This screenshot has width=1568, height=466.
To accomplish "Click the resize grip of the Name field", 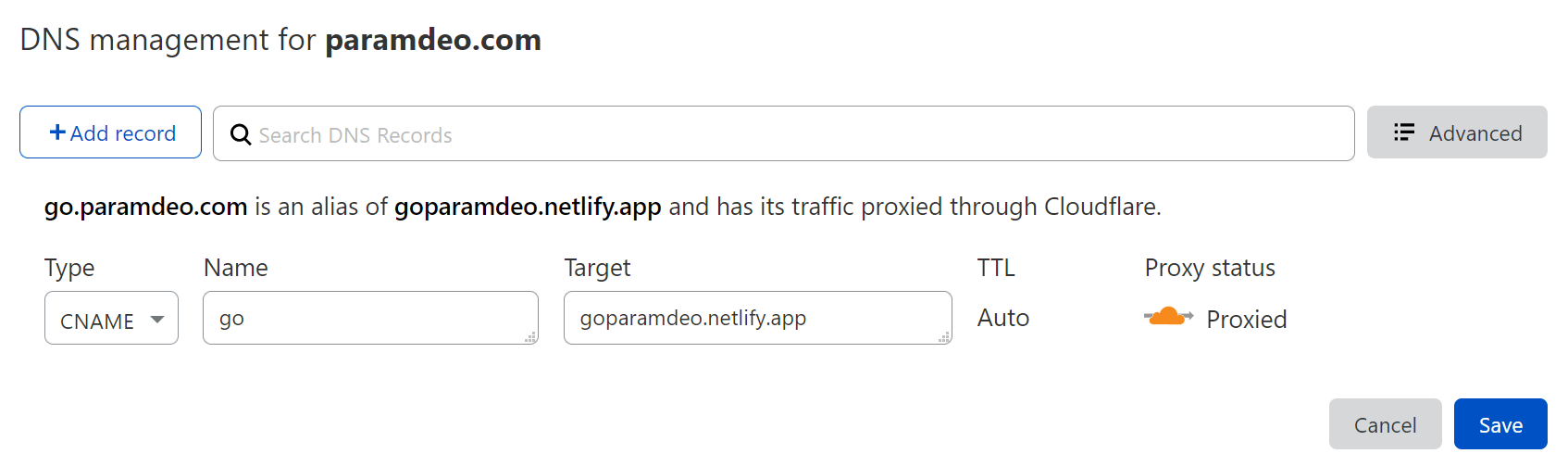I will point(530,337).
